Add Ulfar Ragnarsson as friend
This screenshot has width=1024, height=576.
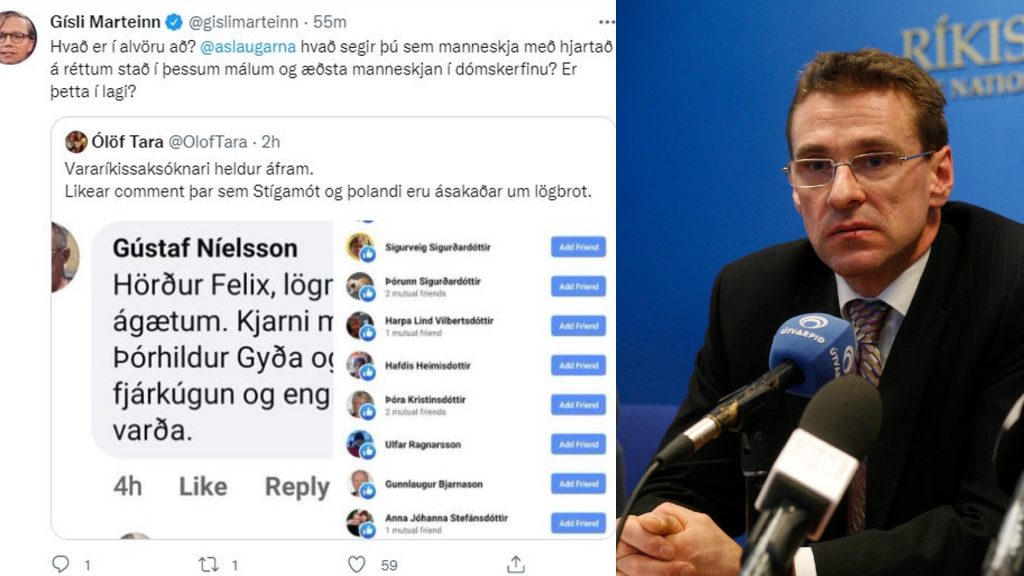[578, 445]
